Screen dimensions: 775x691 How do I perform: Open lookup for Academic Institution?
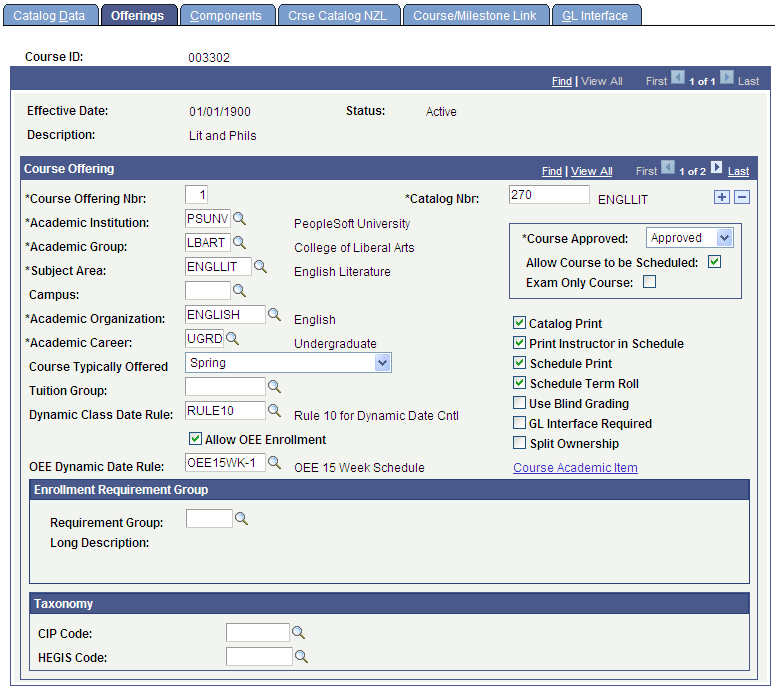coord(240,218)
